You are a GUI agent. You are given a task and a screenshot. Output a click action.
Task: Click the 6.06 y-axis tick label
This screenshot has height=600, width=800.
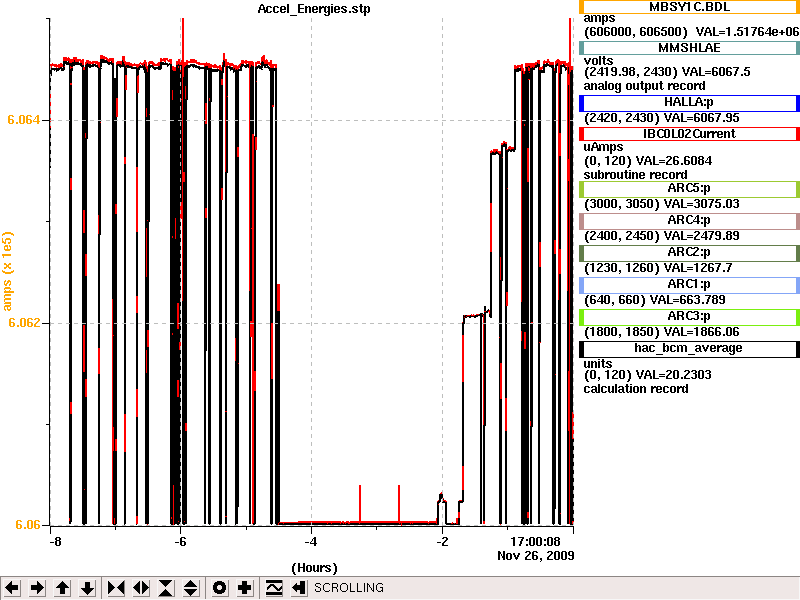28,524
